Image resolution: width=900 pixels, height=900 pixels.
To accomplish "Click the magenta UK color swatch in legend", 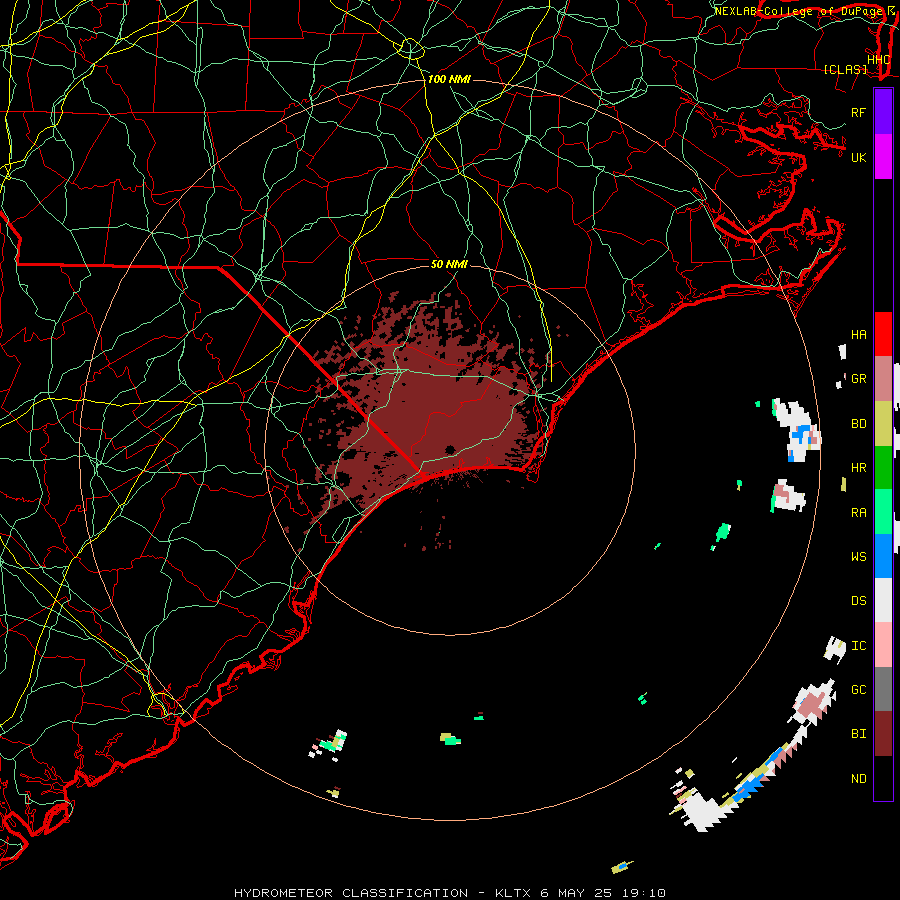I will [x=883, y=157].
